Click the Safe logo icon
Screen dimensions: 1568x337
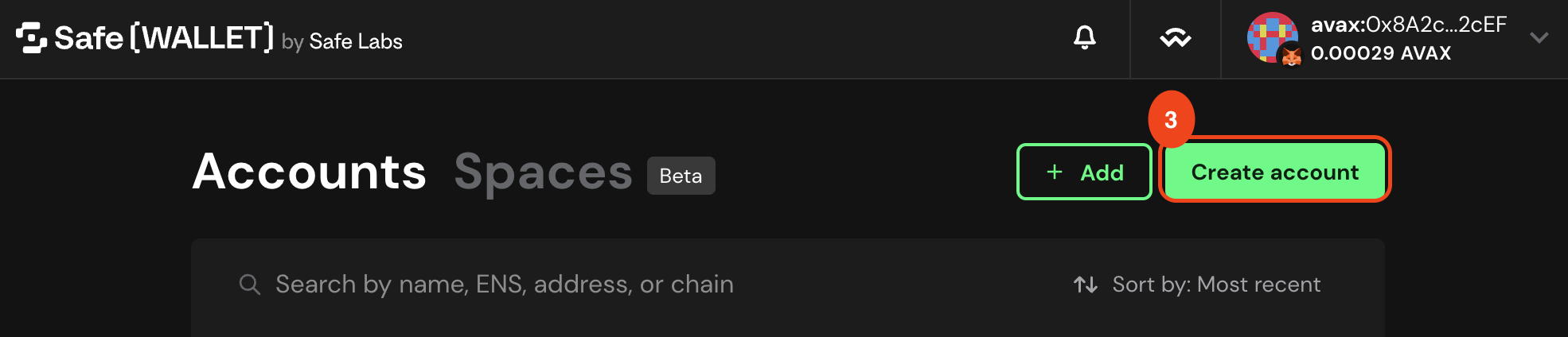click(31, 38)
